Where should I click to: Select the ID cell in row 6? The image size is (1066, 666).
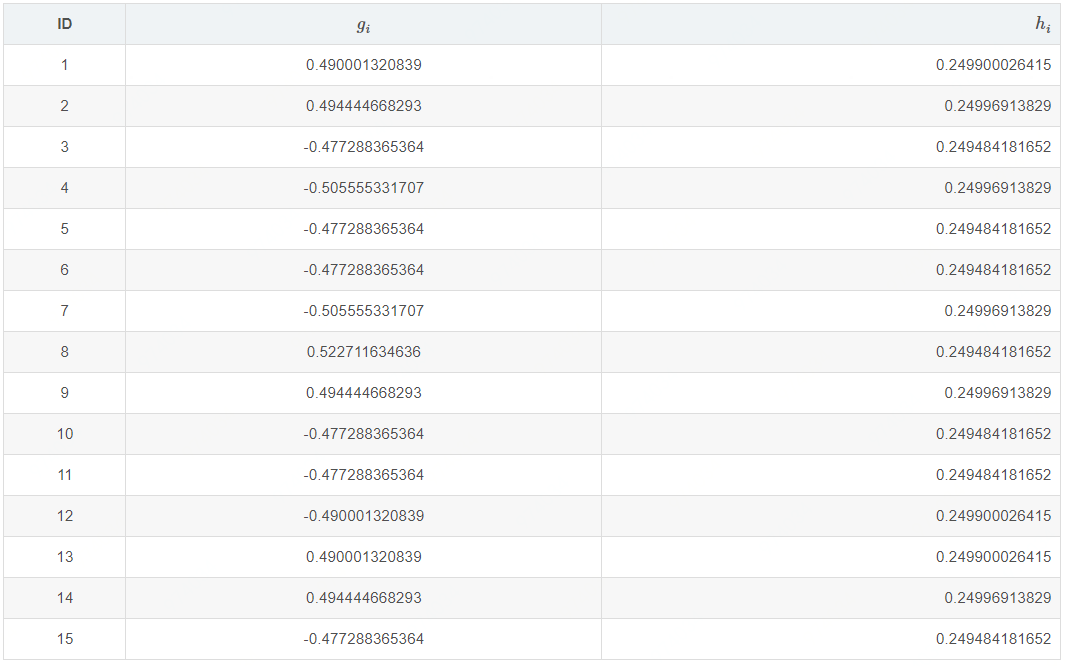[65, 270]
